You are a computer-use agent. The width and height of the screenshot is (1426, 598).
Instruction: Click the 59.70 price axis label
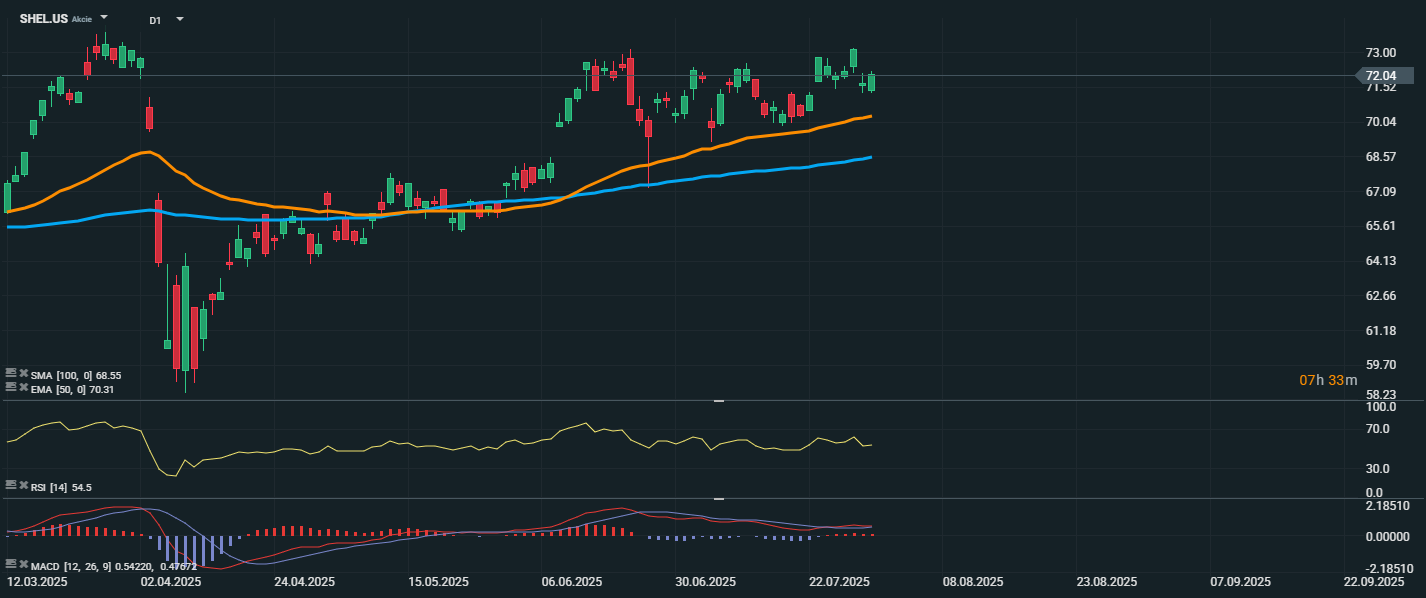pos(1381,365)
